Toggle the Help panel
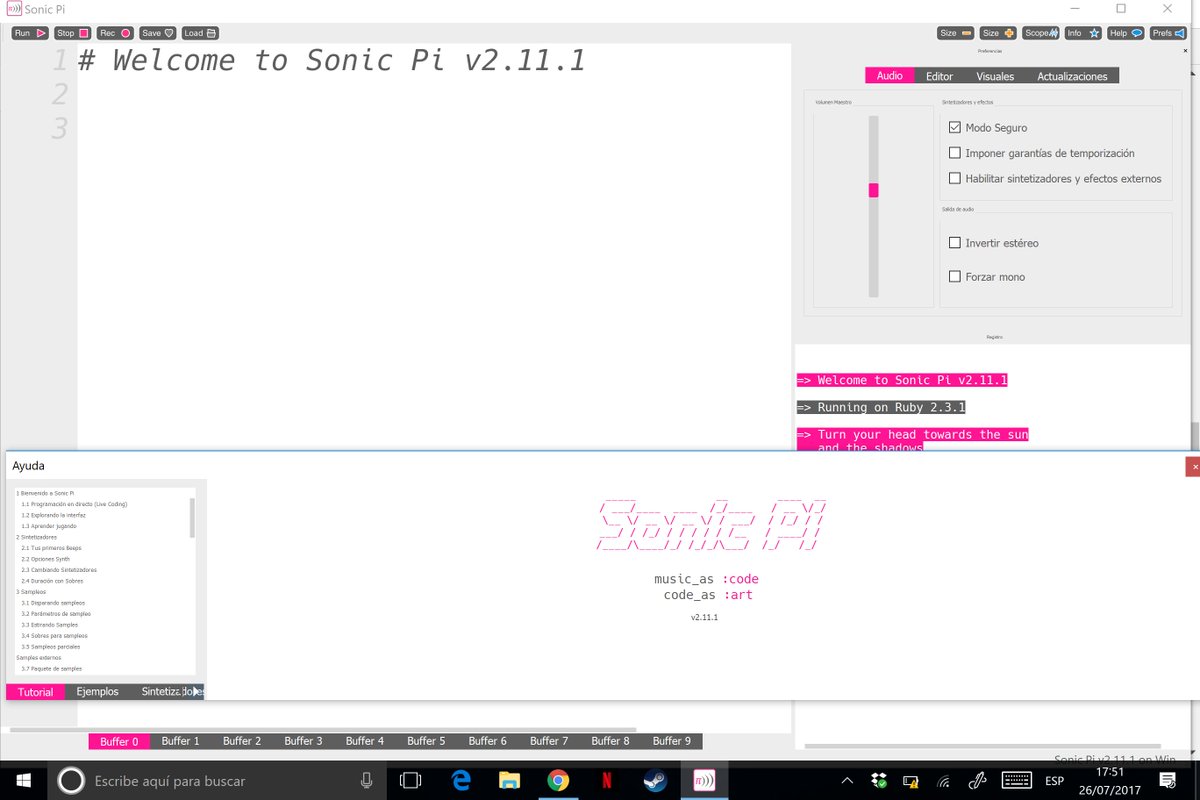Image resolution: width=1200 pixels, height=800 pixels. [x=1126, y=33]
